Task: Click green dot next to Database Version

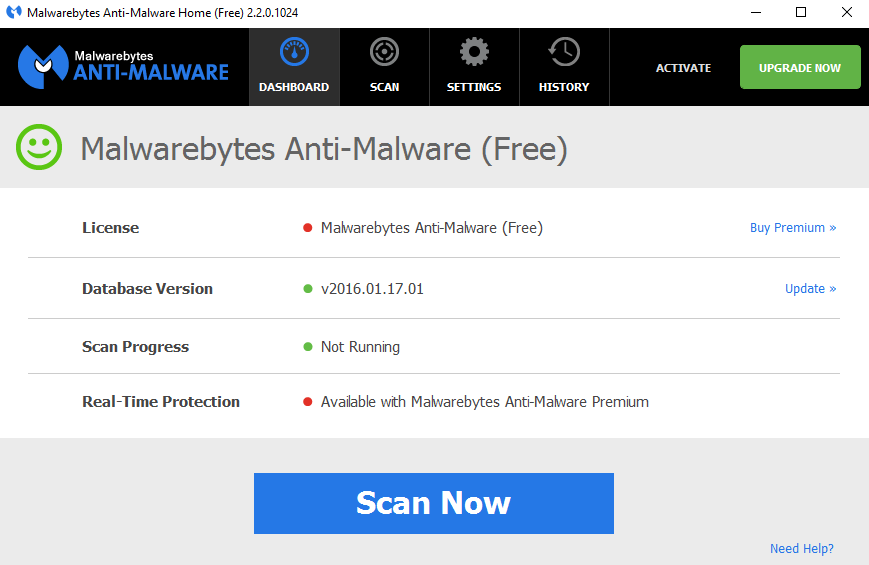Action: pyautogui.click(x=308, y=289)
